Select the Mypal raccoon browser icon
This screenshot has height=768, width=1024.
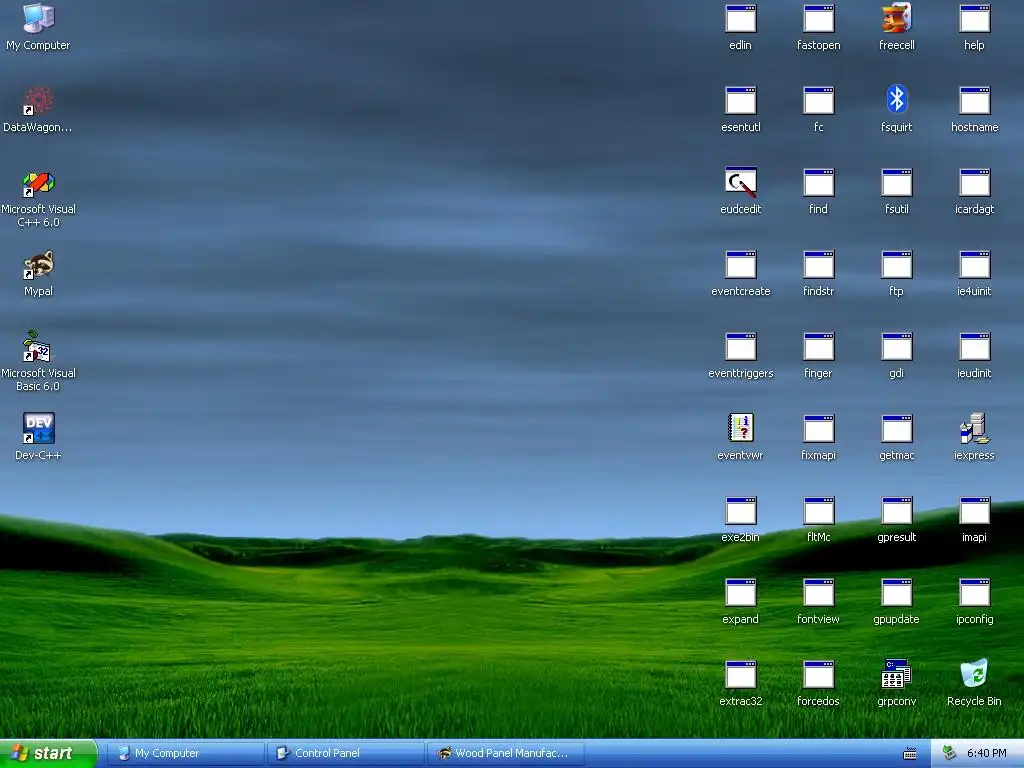39,264
